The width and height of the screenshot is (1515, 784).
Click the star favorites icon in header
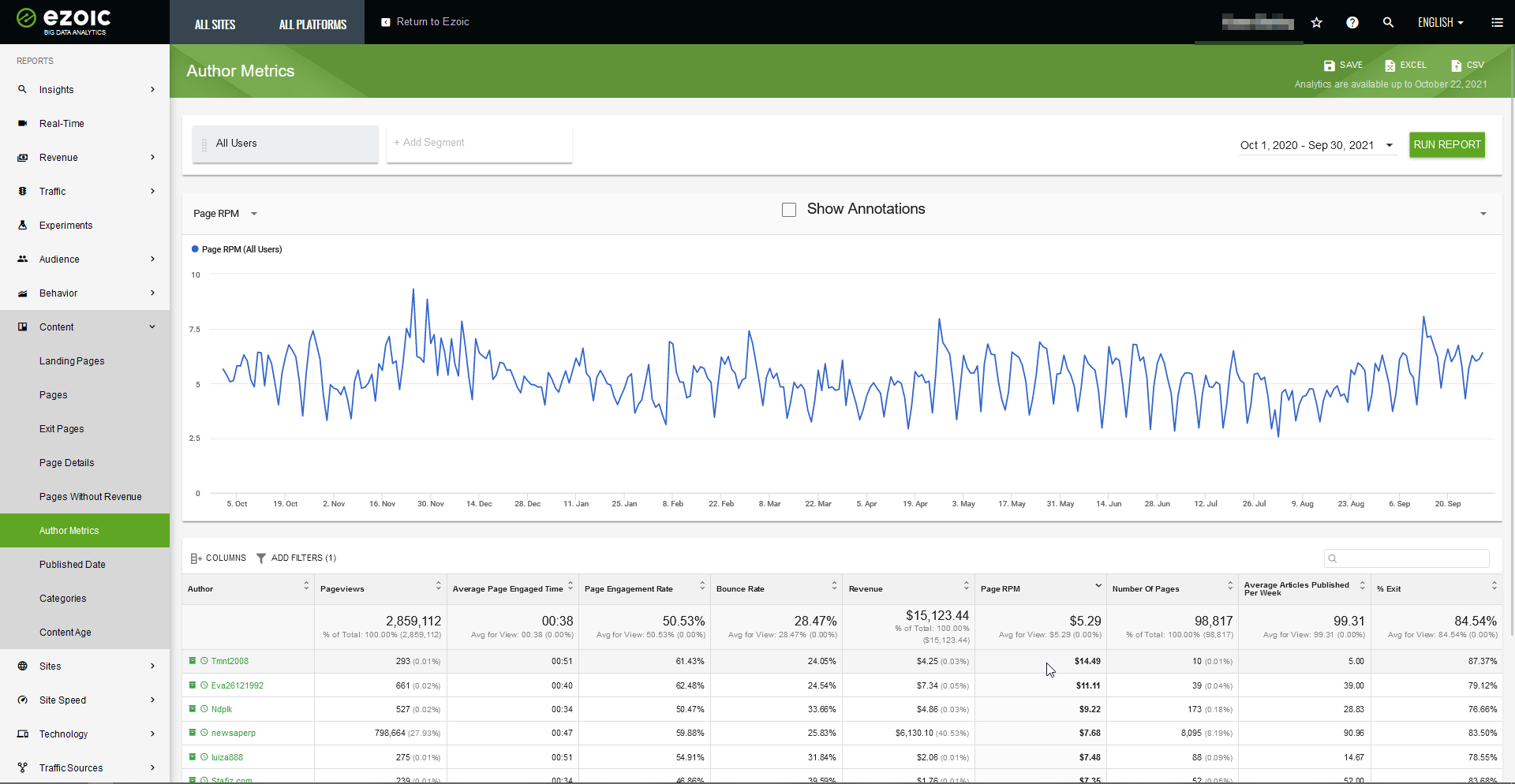point(1316,23)
